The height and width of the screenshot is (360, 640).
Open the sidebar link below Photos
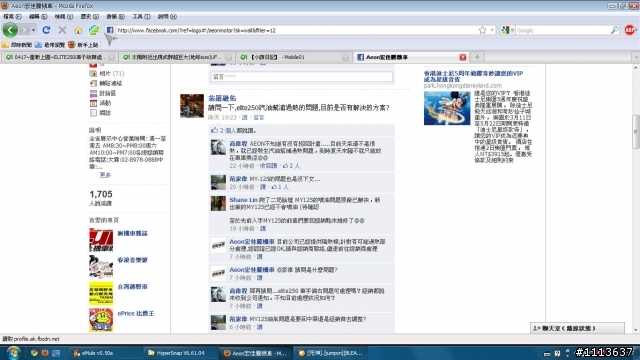pos(106,83)
